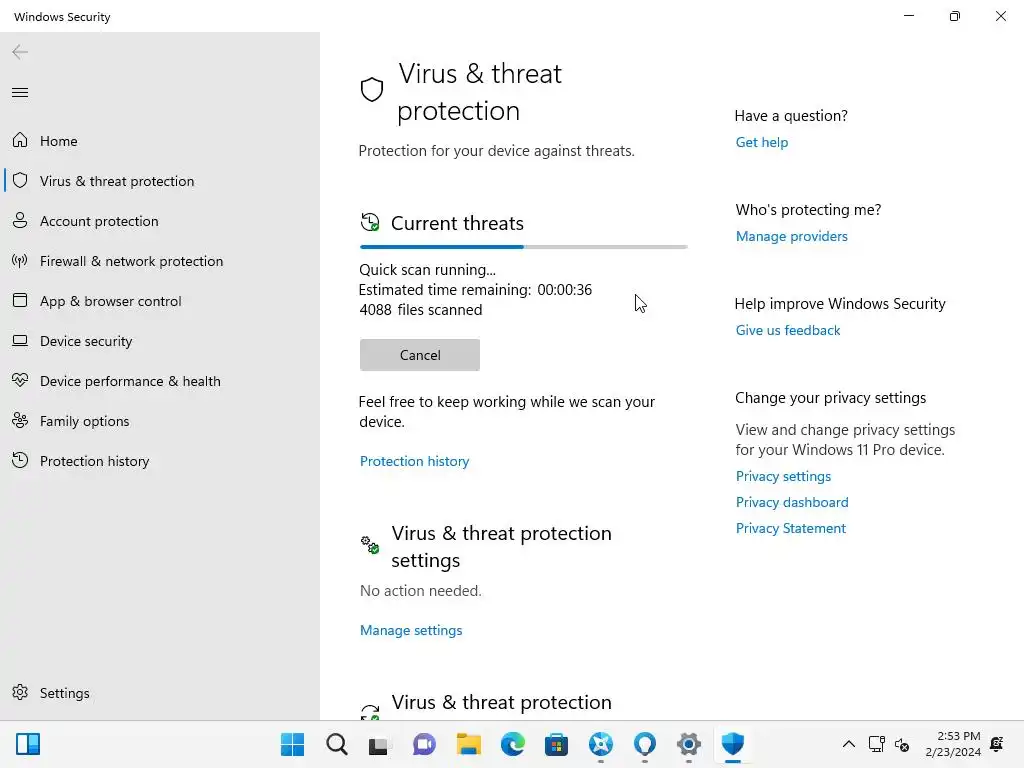Viewport: 1024px width, 768px height.
Task: Click the circular blue app icon on taskbar
Action: [x=600, y=744]
